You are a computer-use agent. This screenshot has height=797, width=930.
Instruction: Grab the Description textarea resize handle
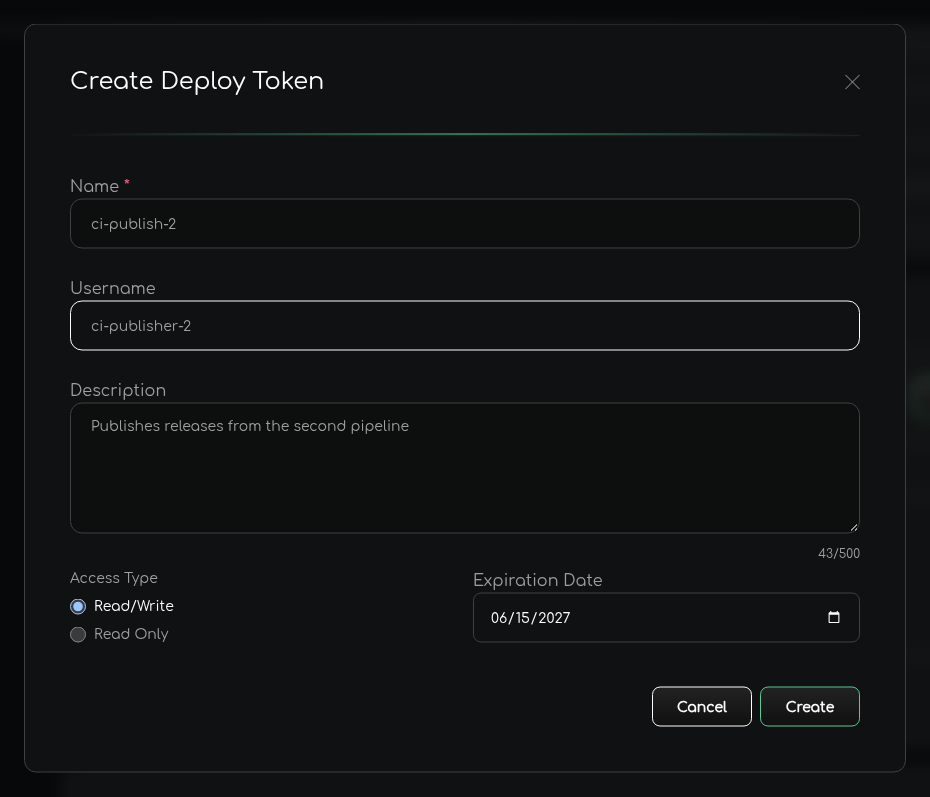[x=853, y=527]
